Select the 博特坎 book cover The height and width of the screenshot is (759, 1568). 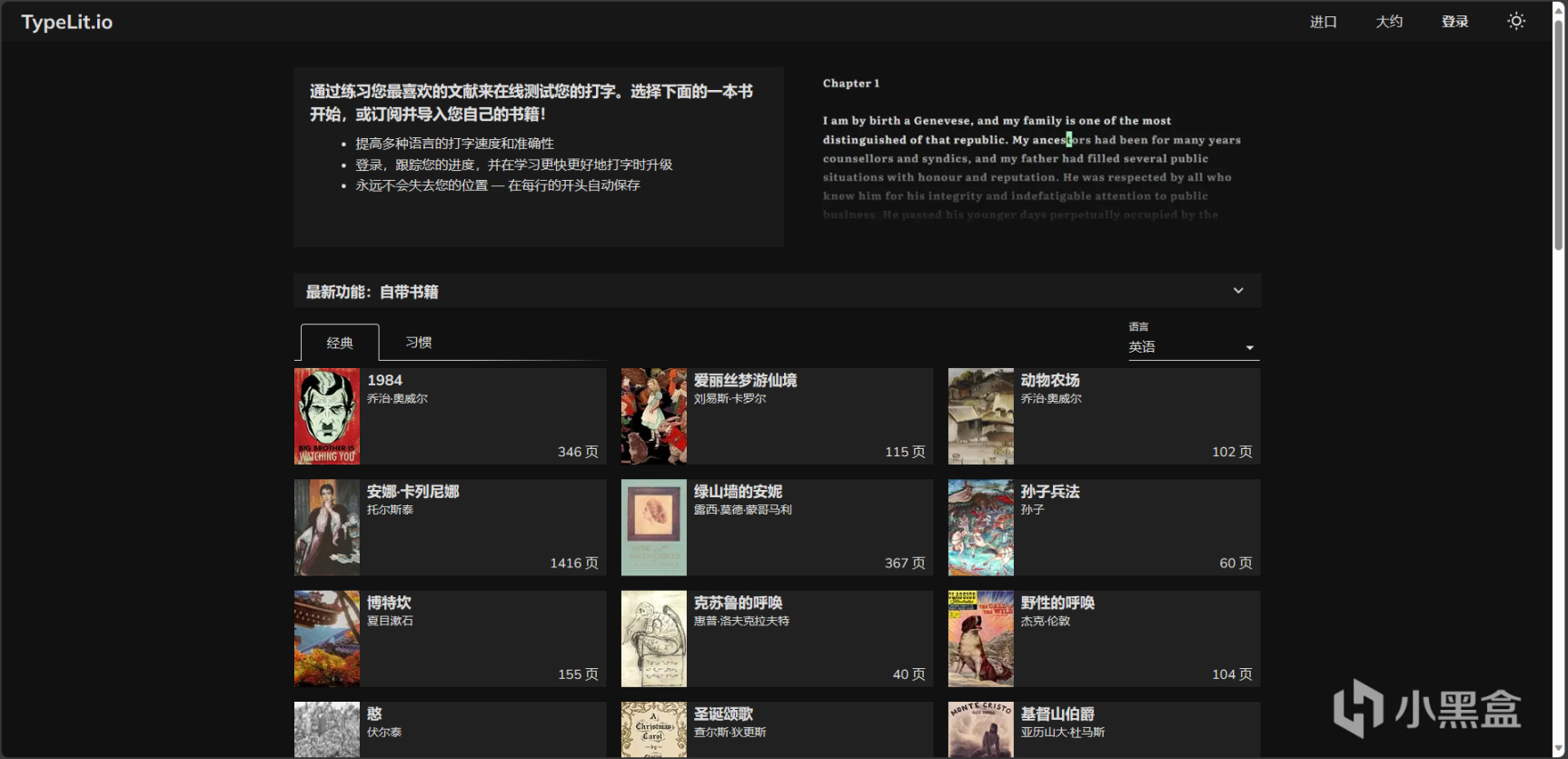click(x=327, y=639)
